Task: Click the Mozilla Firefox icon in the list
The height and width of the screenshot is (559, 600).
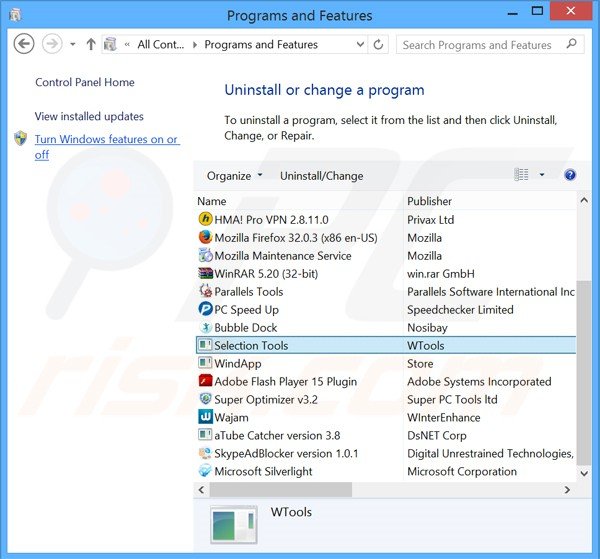Action: (205, 237)
